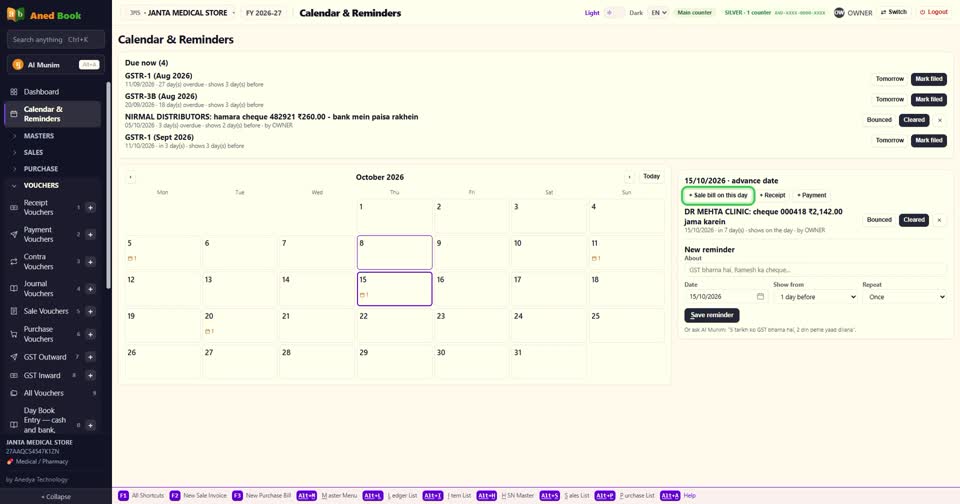This screenshot has width=960, height=504.
Task: Click Search anything field
Action: point(55,39)
